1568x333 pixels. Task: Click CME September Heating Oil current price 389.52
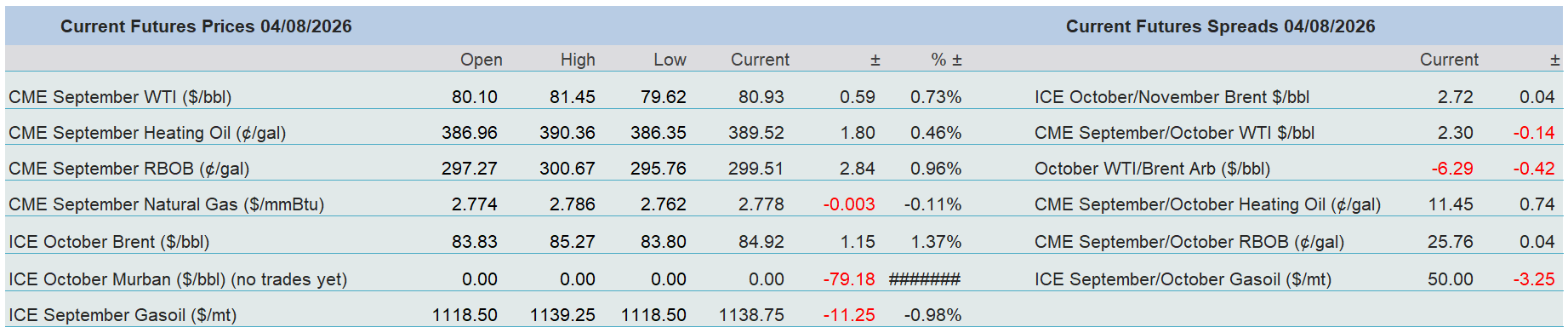pyautogui.click(x=756, y=133)
